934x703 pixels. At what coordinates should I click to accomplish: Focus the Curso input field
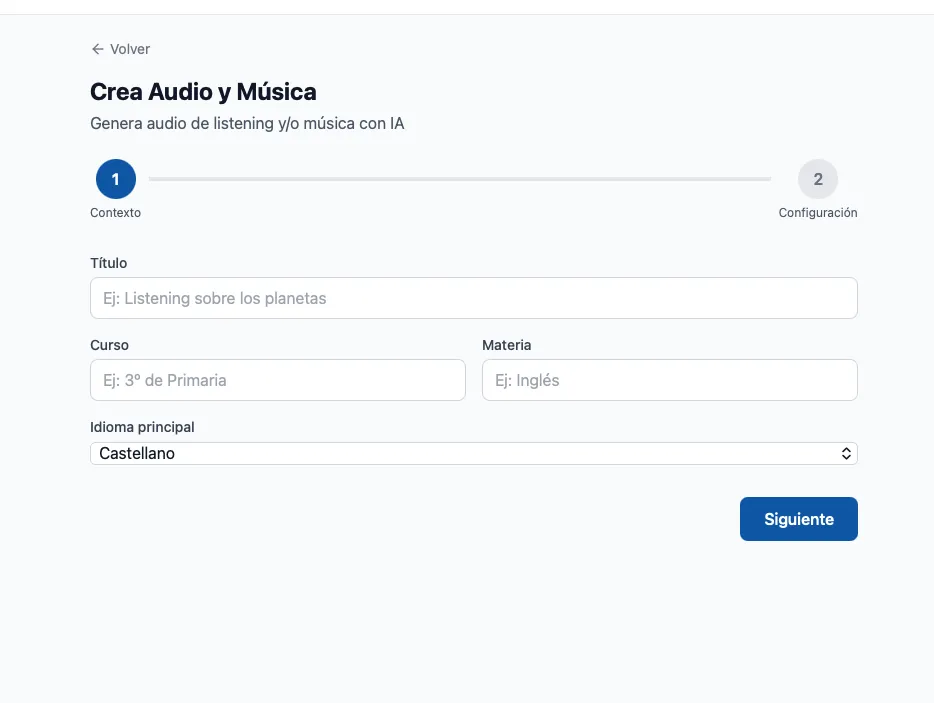(x=278, y=380)
